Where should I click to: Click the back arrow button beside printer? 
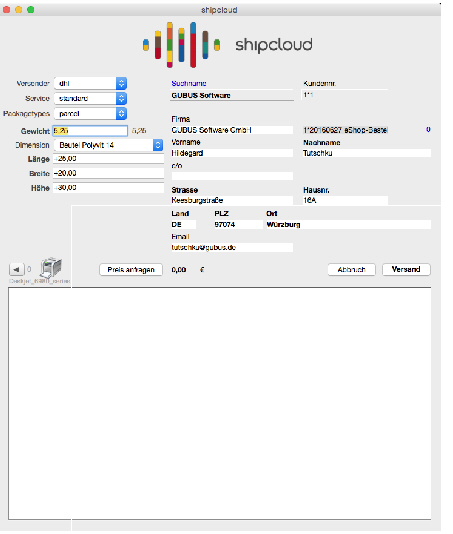coord(16,269)
